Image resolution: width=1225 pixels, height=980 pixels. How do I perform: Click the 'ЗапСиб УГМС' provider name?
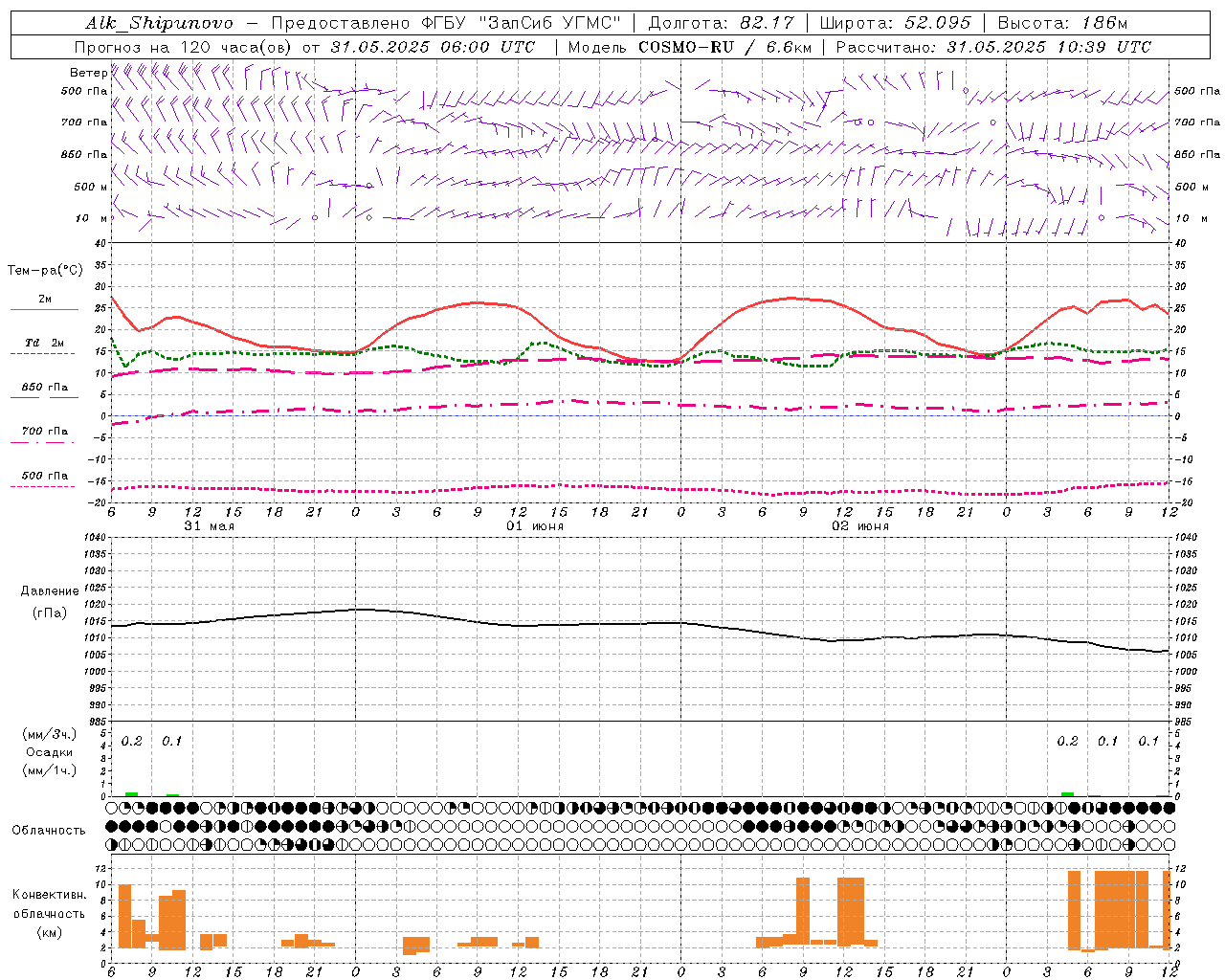point(547,23)
